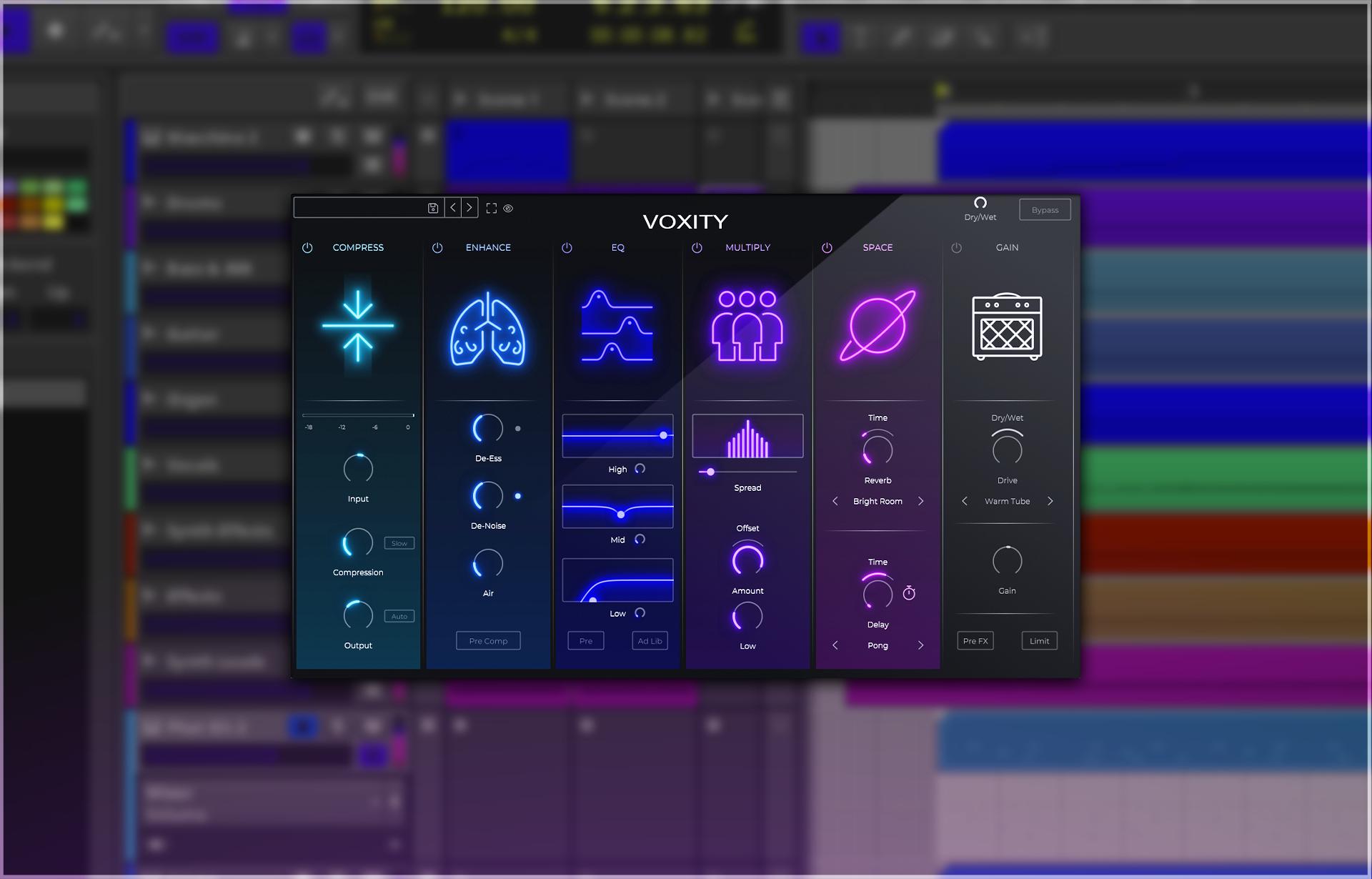Viewport: 1372px width, 879px height.
Task: Click the Ad Lib button
Action: click(650, 641)
